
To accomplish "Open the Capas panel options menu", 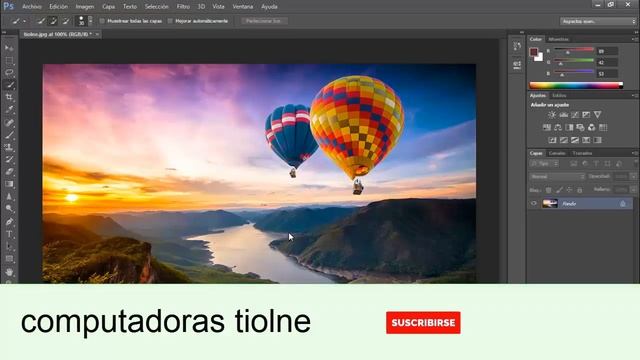I will point(634,153).
